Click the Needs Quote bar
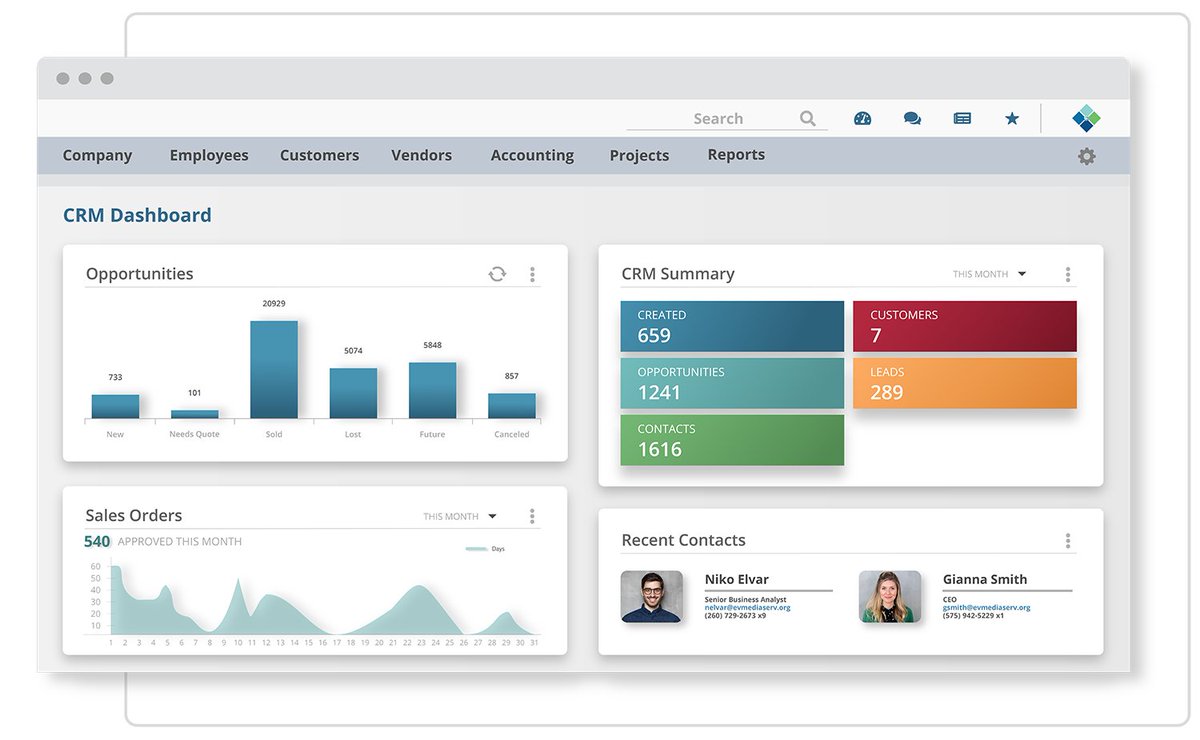 [194, 414]
